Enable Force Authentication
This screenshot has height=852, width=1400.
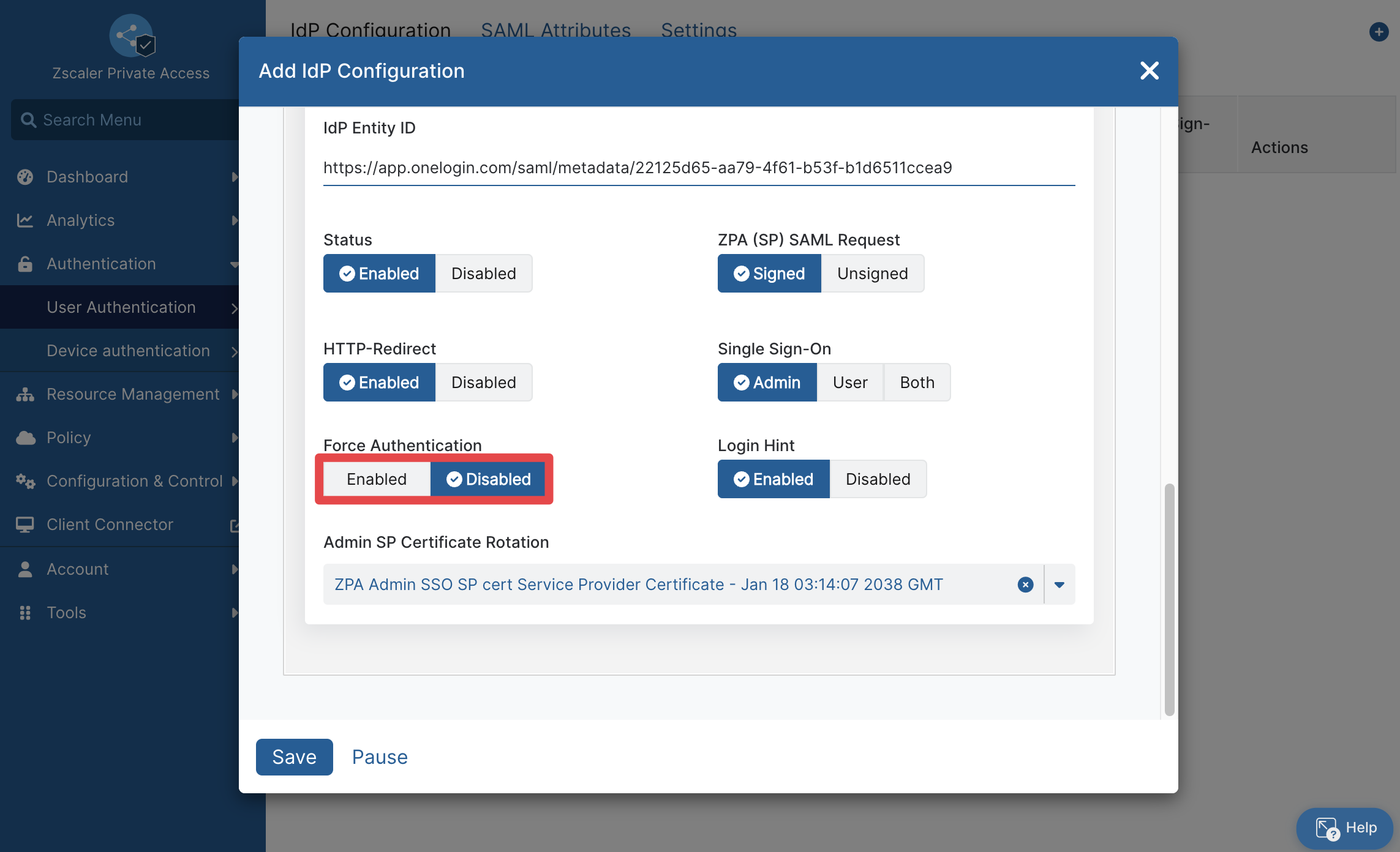[377, 479]
